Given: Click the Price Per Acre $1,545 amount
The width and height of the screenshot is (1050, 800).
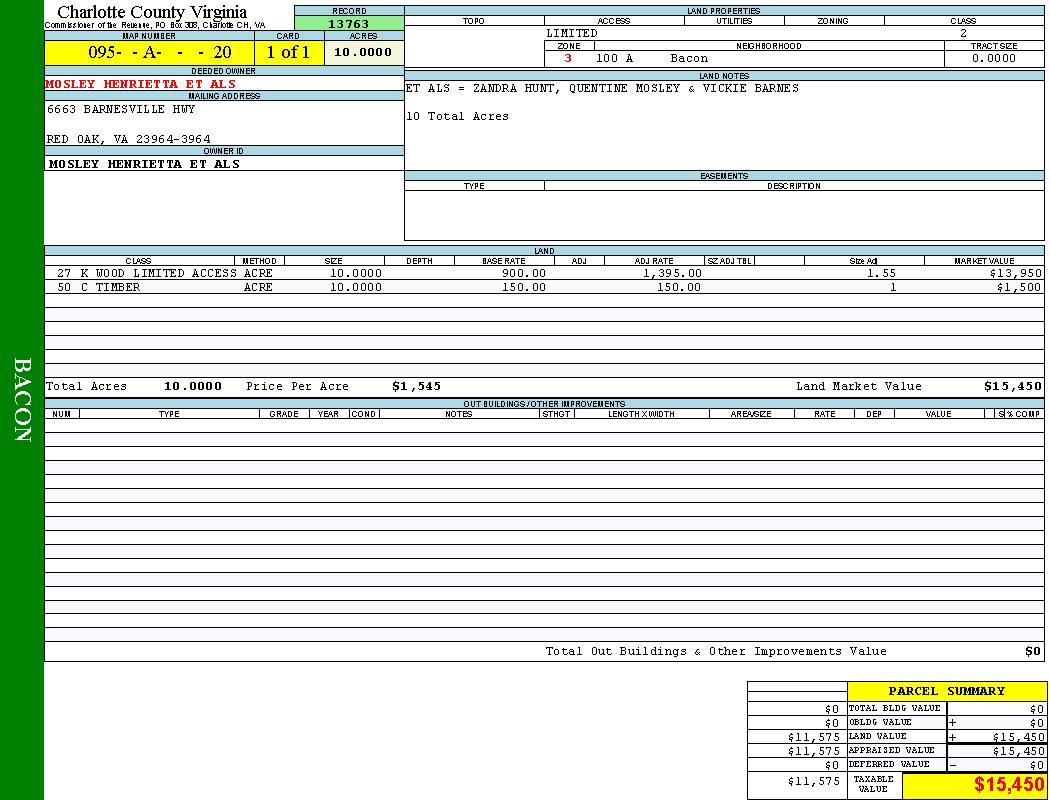Looking at the screenshot, I should (x=416, y=386).
